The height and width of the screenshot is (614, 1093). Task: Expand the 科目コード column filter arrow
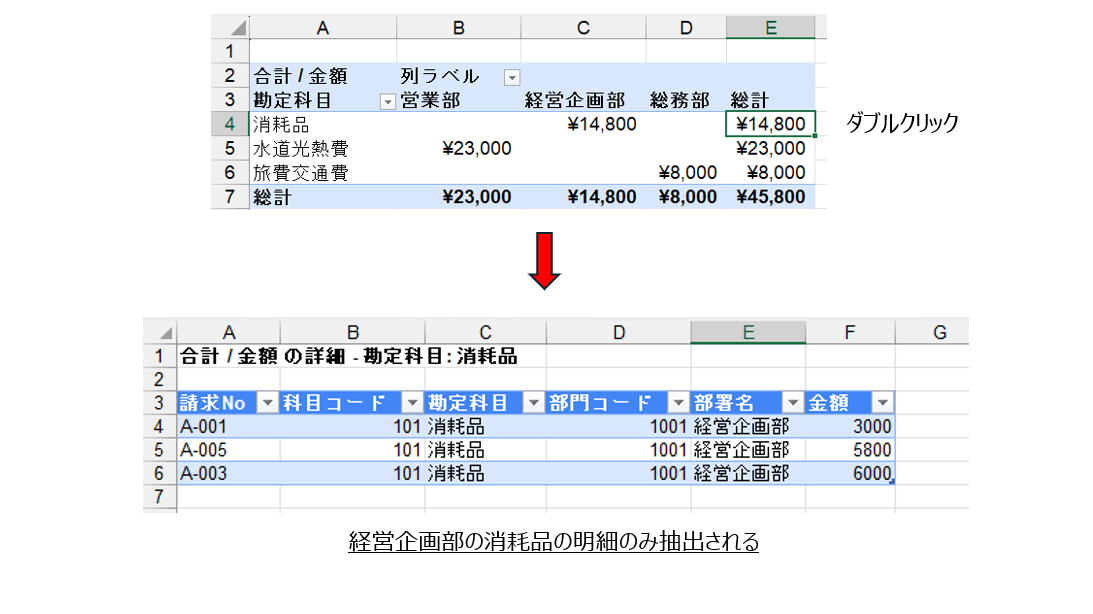(x=412, y=402)
